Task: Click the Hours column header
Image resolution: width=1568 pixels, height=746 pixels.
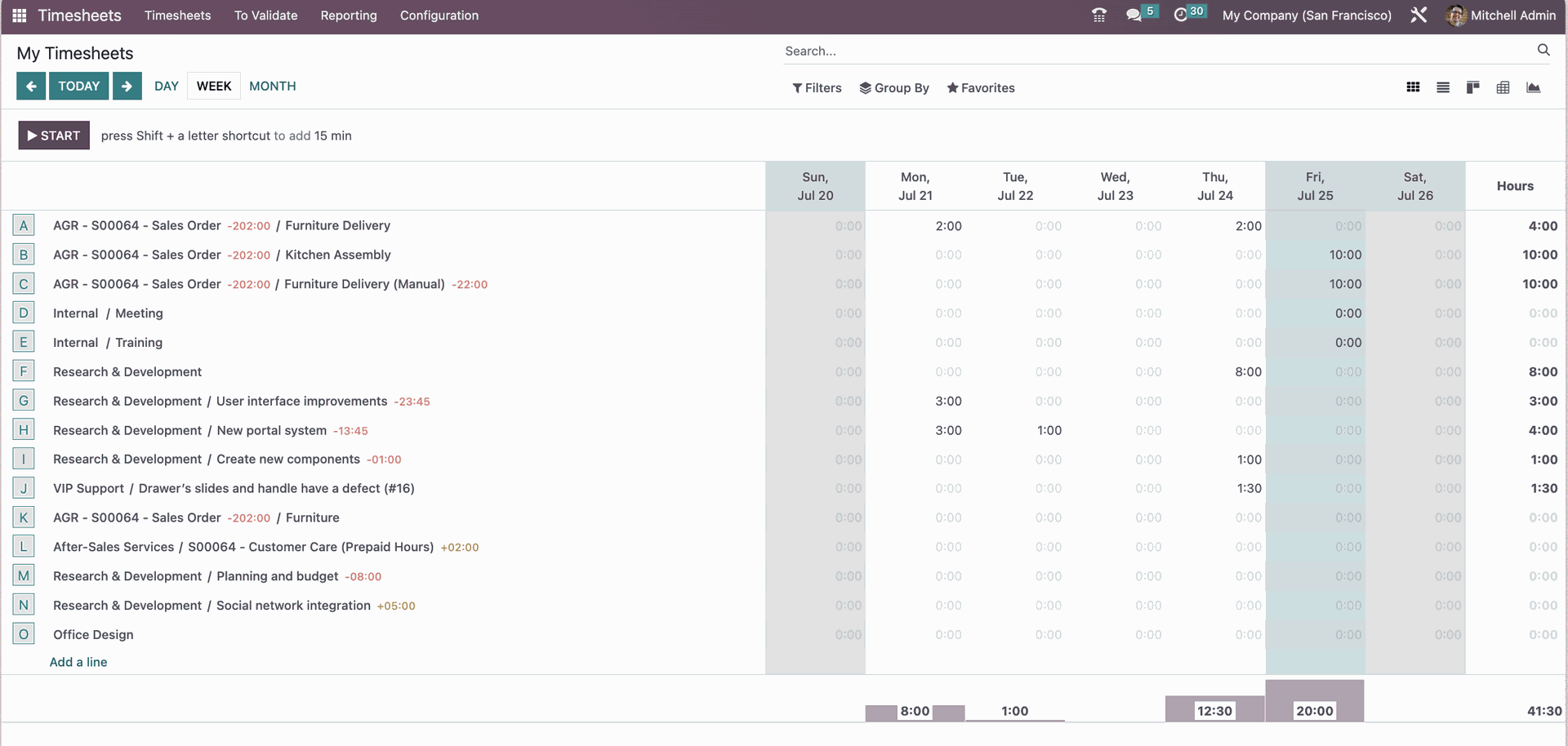Action: click(1515, 186)
